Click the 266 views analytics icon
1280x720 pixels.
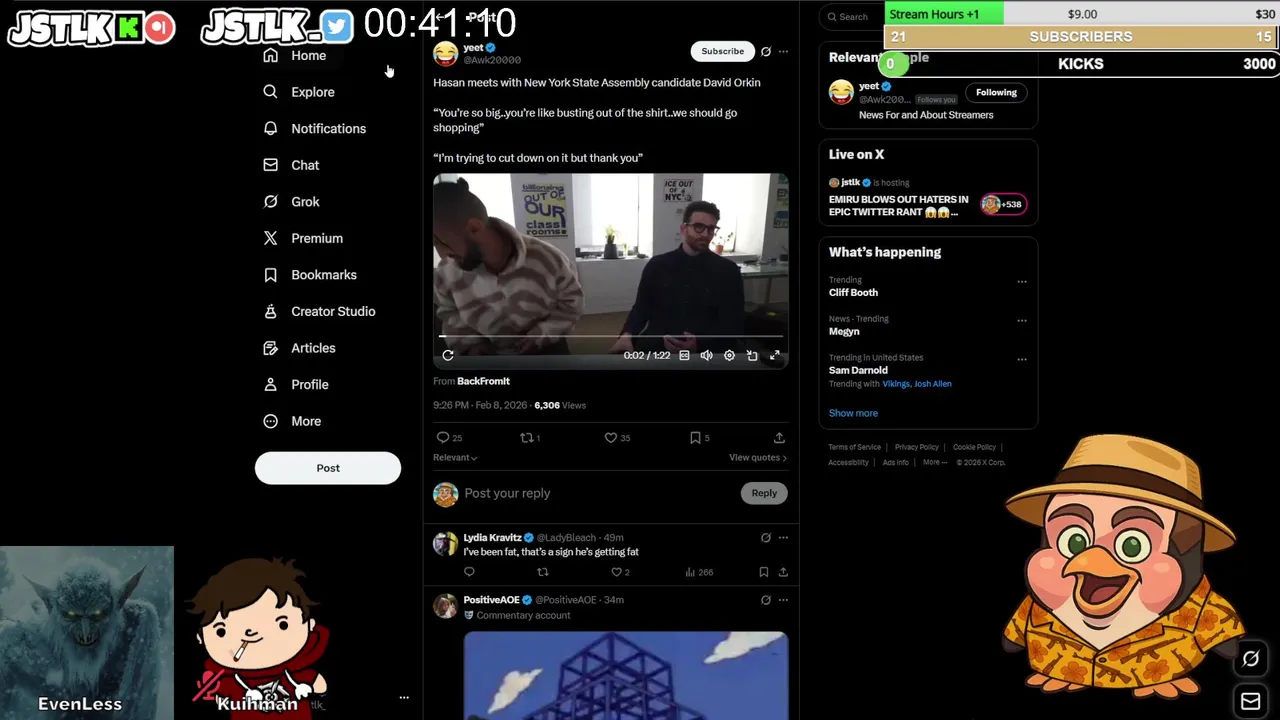pos(690,572)
